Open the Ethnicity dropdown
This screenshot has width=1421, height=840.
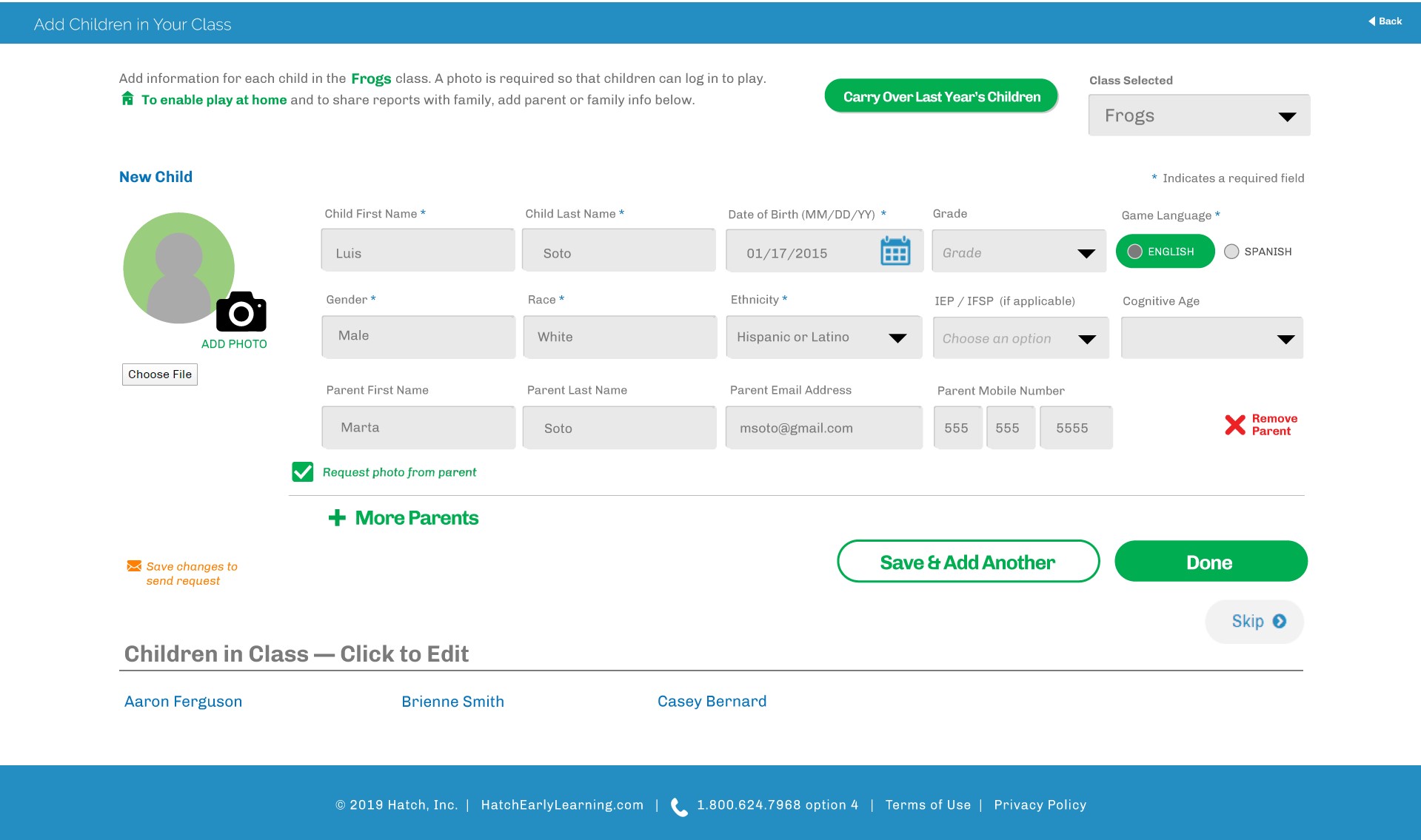pyautogui.click(x=823, y=337)
